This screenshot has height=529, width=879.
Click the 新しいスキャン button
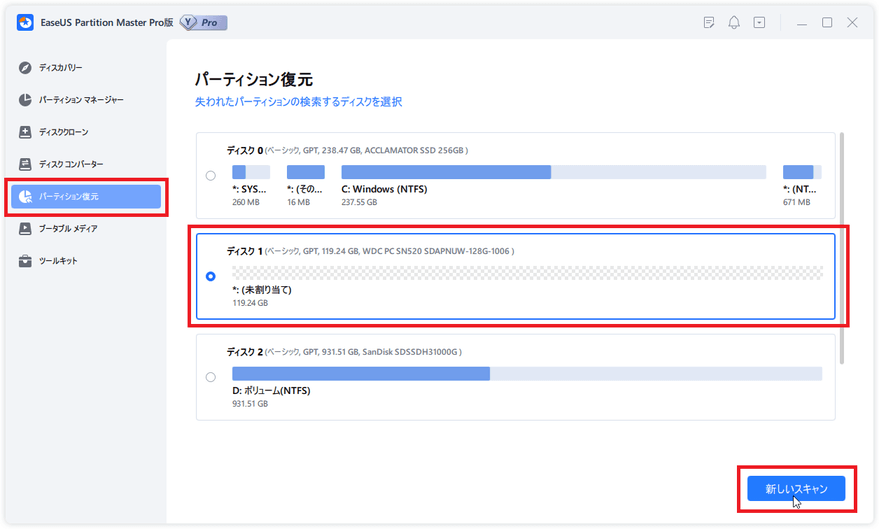(796, 489)
